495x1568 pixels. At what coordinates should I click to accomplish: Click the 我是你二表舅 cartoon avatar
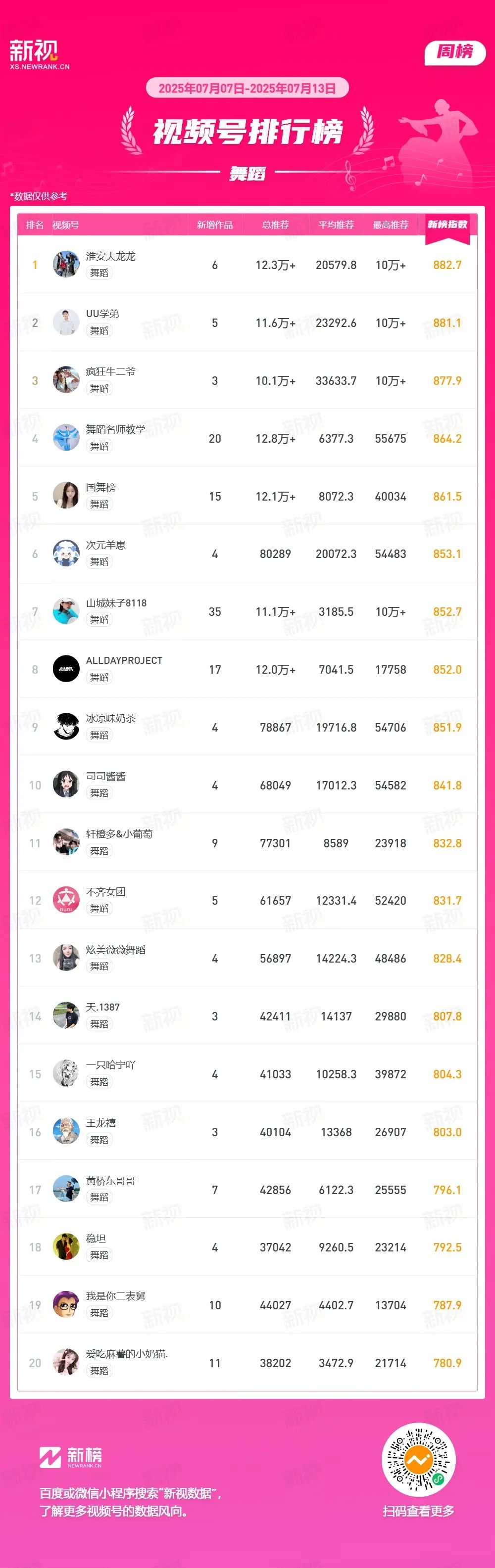pos(66,1304)
